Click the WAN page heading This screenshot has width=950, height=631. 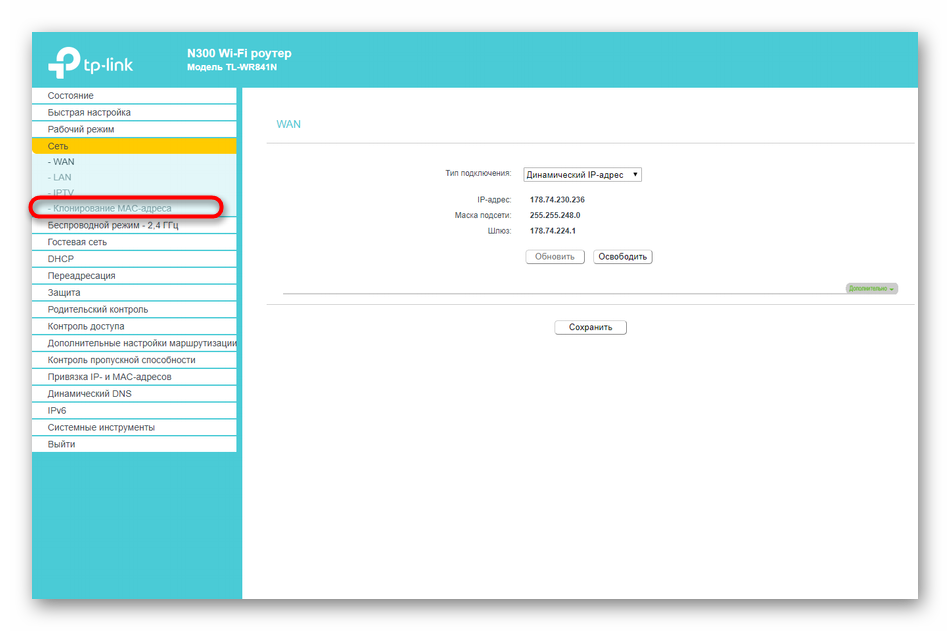(288, 124)
